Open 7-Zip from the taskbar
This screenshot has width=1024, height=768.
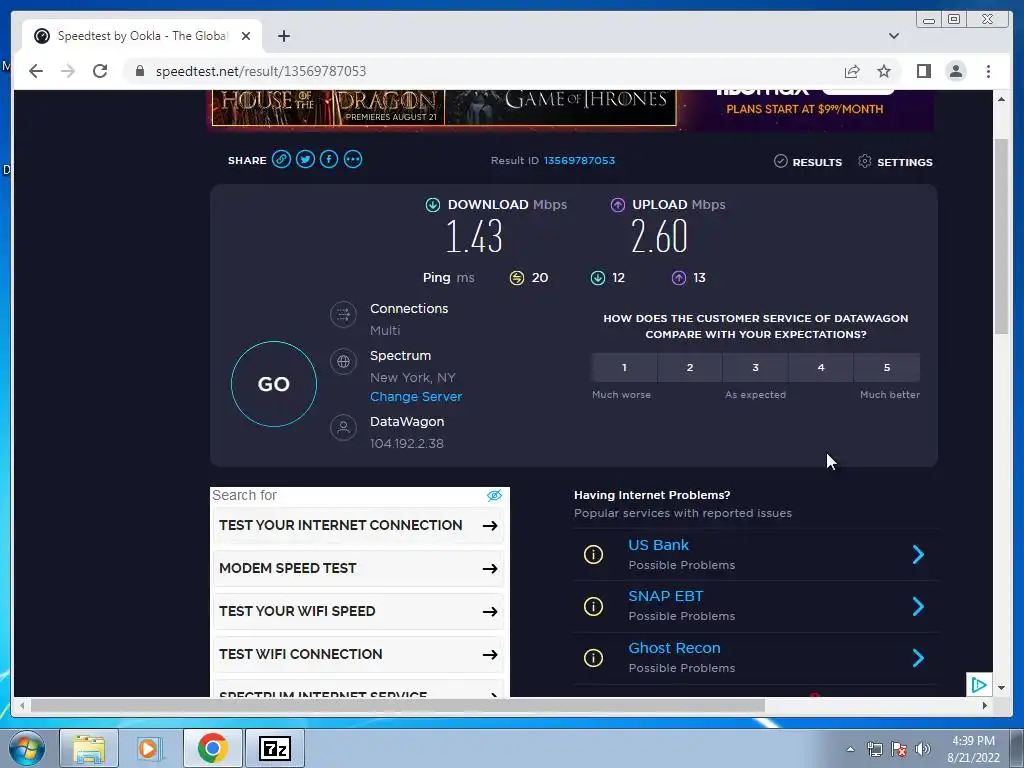[274, 748]
